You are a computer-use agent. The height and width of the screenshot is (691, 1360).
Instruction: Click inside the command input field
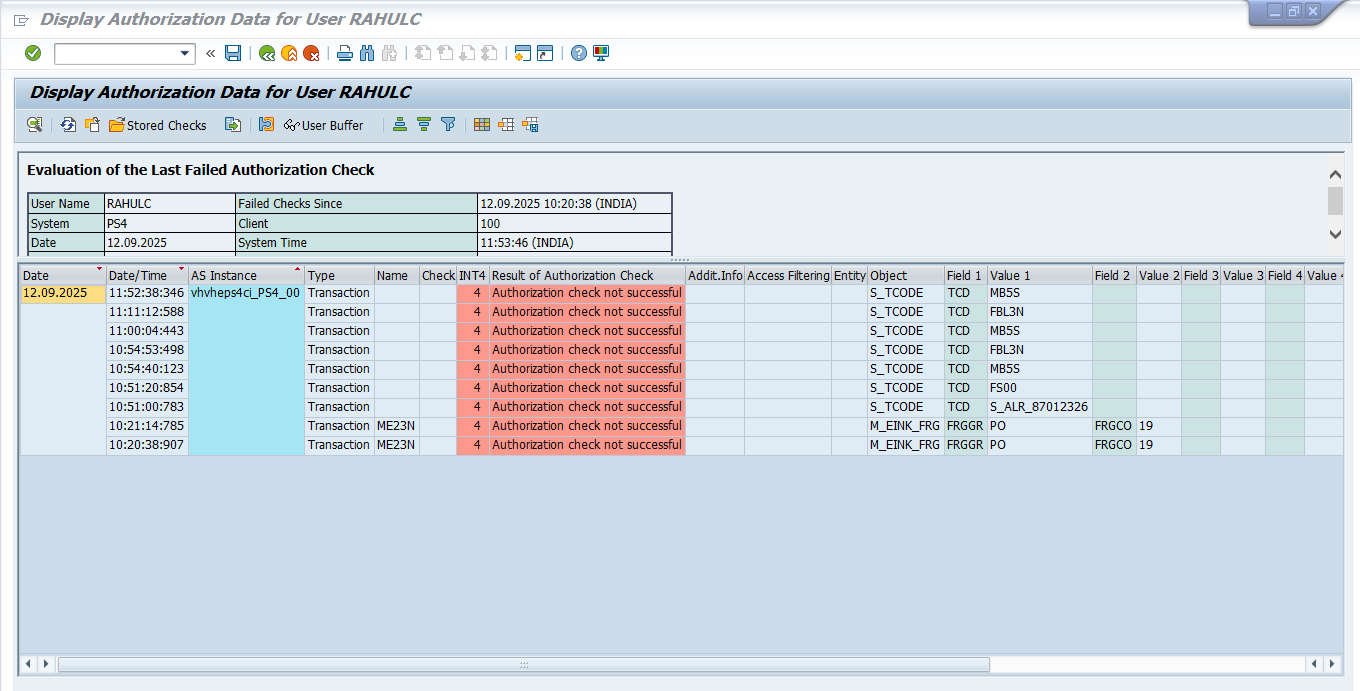[x=116, y=54]
